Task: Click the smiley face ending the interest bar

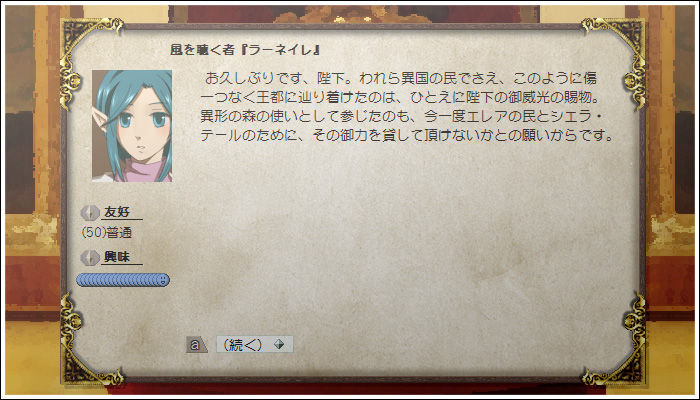Action: (163, 280)
